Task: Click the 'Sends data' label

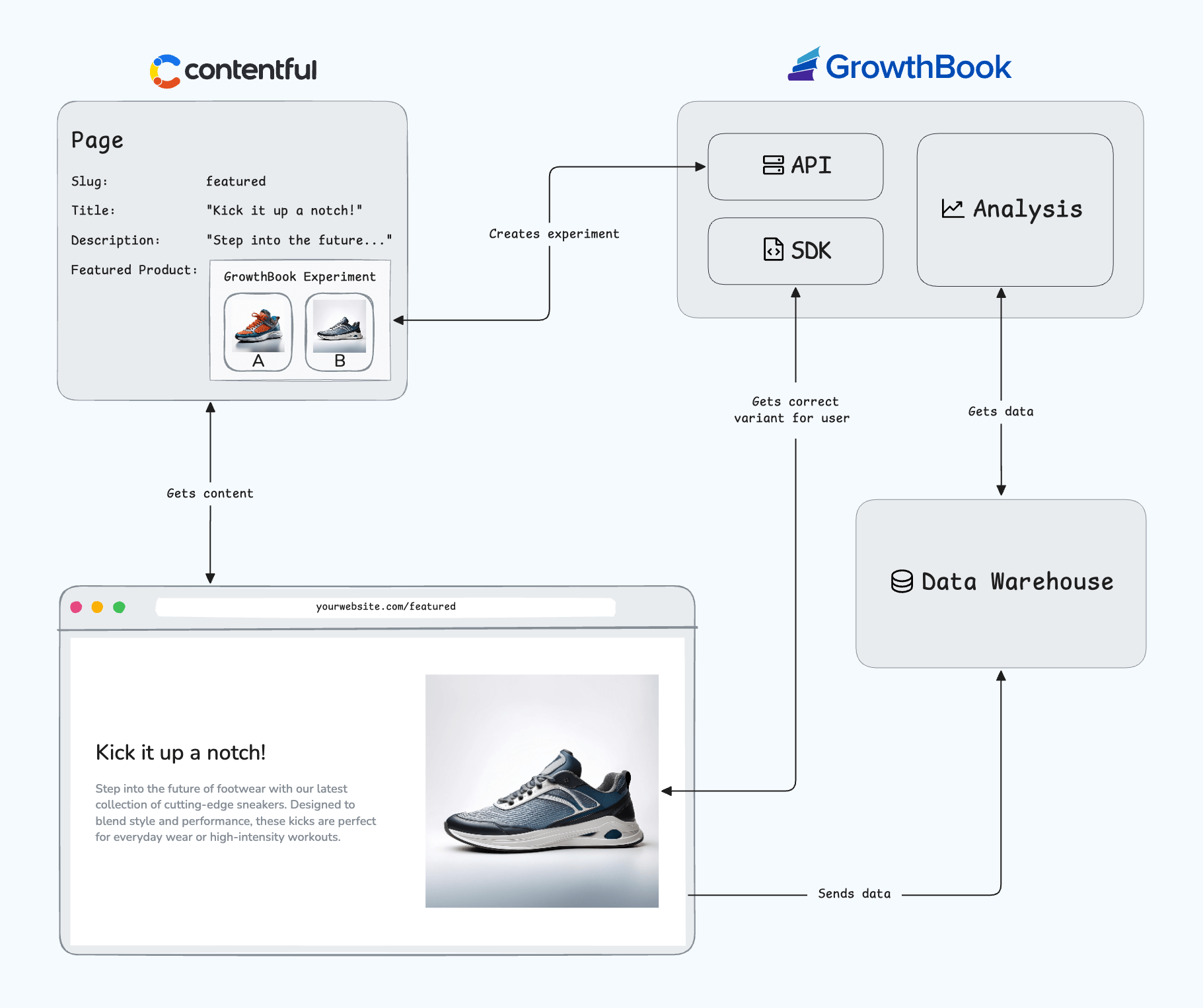Action: tap(854, 894)
